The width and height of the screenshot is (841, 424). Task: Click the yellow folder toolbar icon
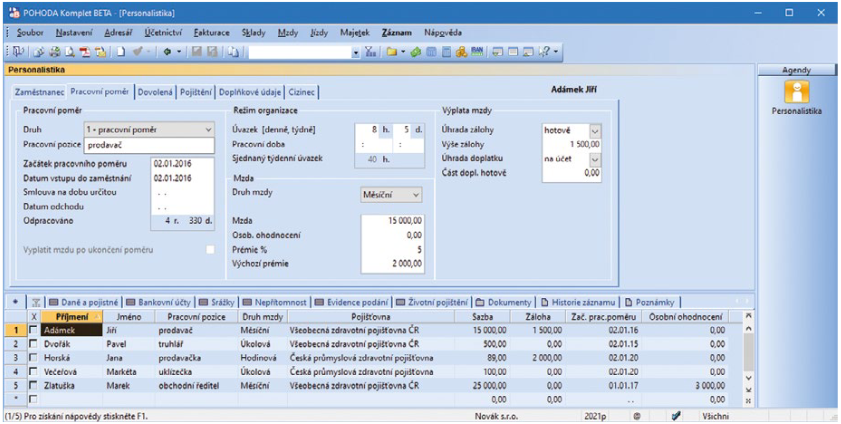point(393,51)
